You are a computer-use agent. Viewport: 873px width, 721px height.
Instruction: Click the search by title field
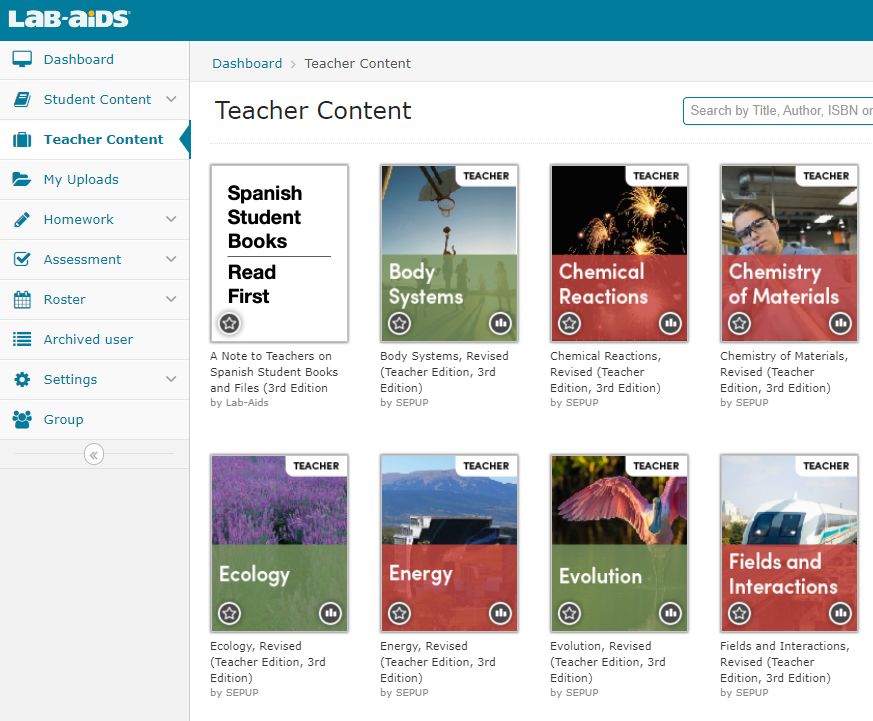[778, 110]
